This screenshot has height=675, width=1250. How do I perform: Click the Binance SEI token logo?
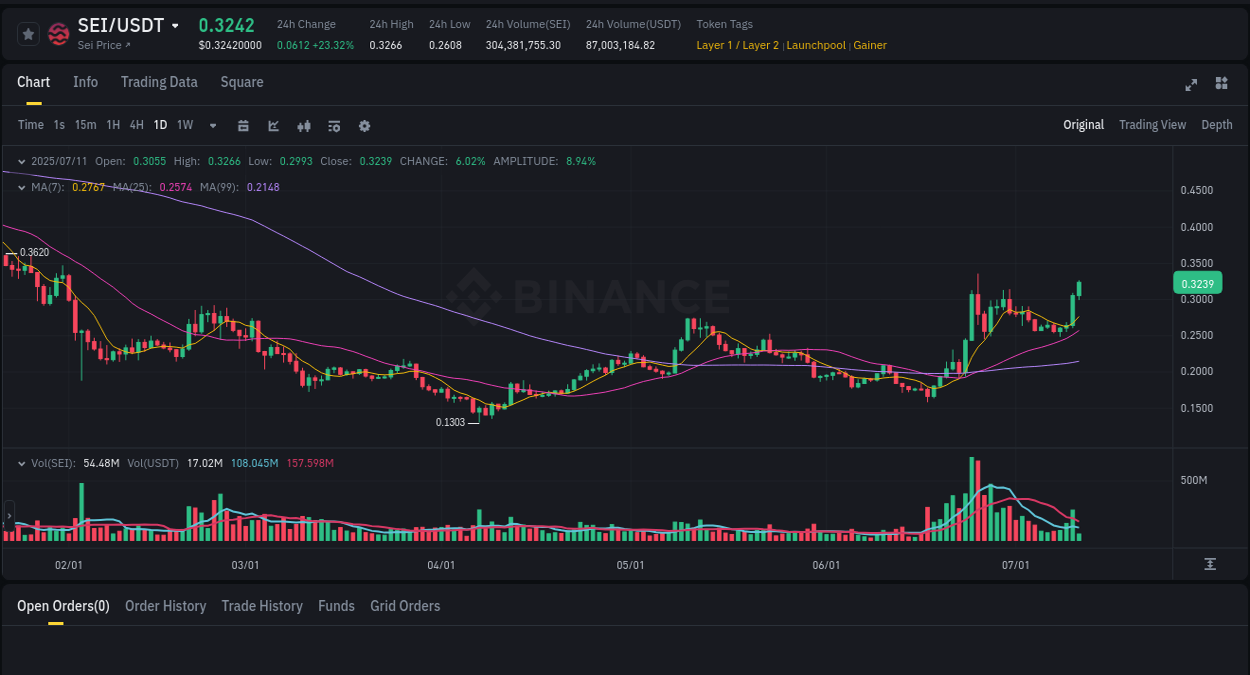[x=58, y=33]
